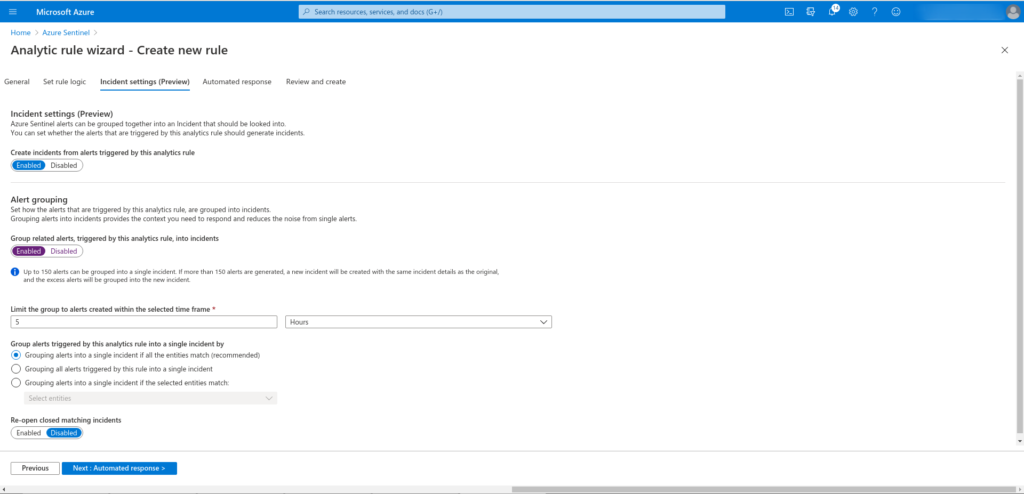Set Group related alerts toggle to Disabled

tap(64, 251)
